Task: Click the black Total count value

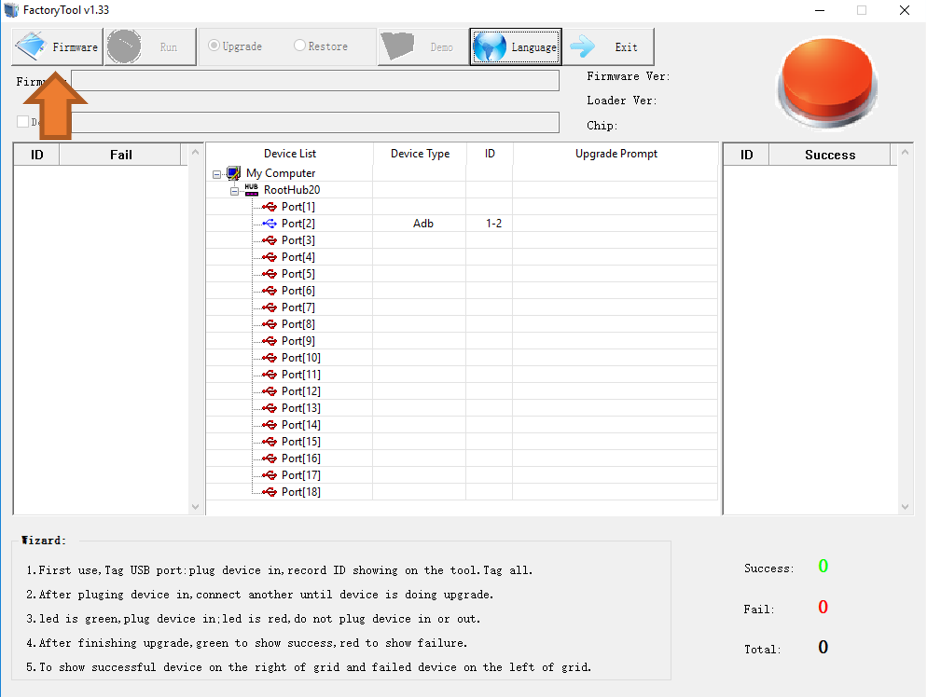Action: point(823,647)
